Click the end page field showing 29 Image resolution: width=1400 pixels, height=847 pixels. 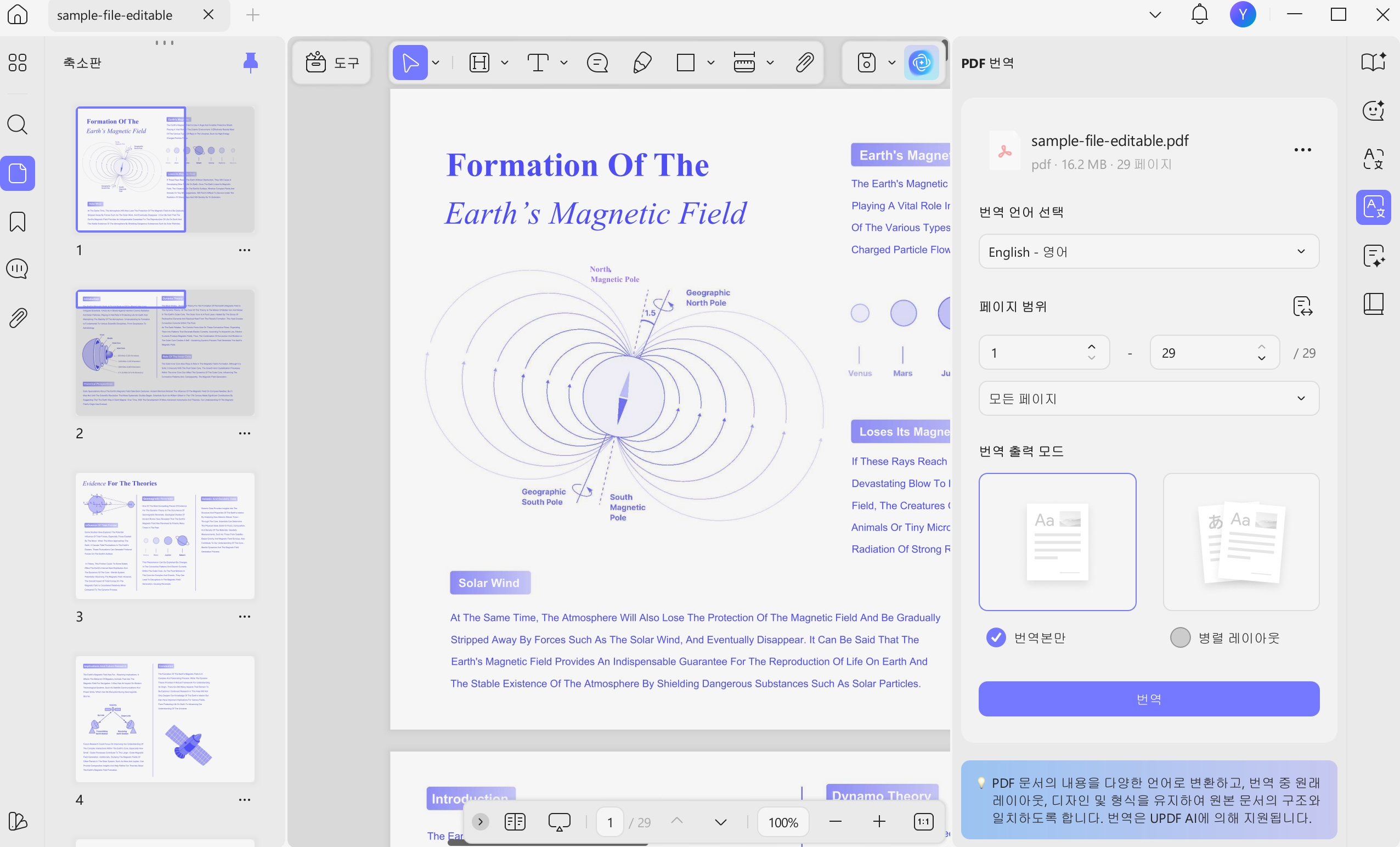point(1214,353)
